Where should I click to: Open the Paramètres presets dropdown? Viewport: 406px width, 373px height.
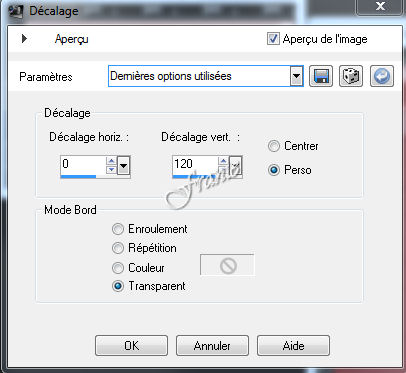coord(296,76)
